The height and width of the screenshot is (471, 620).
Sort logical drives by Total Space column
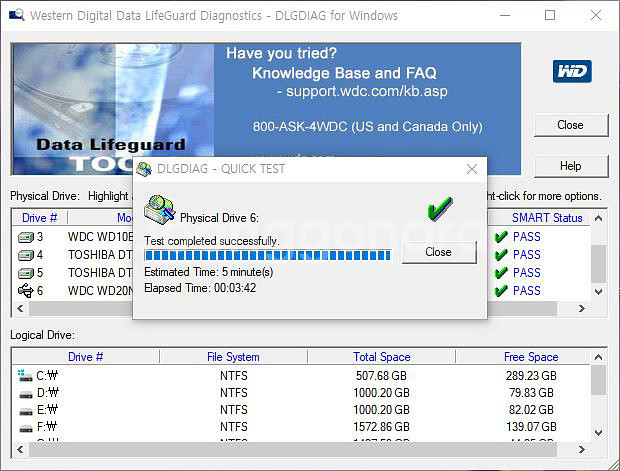382,357
